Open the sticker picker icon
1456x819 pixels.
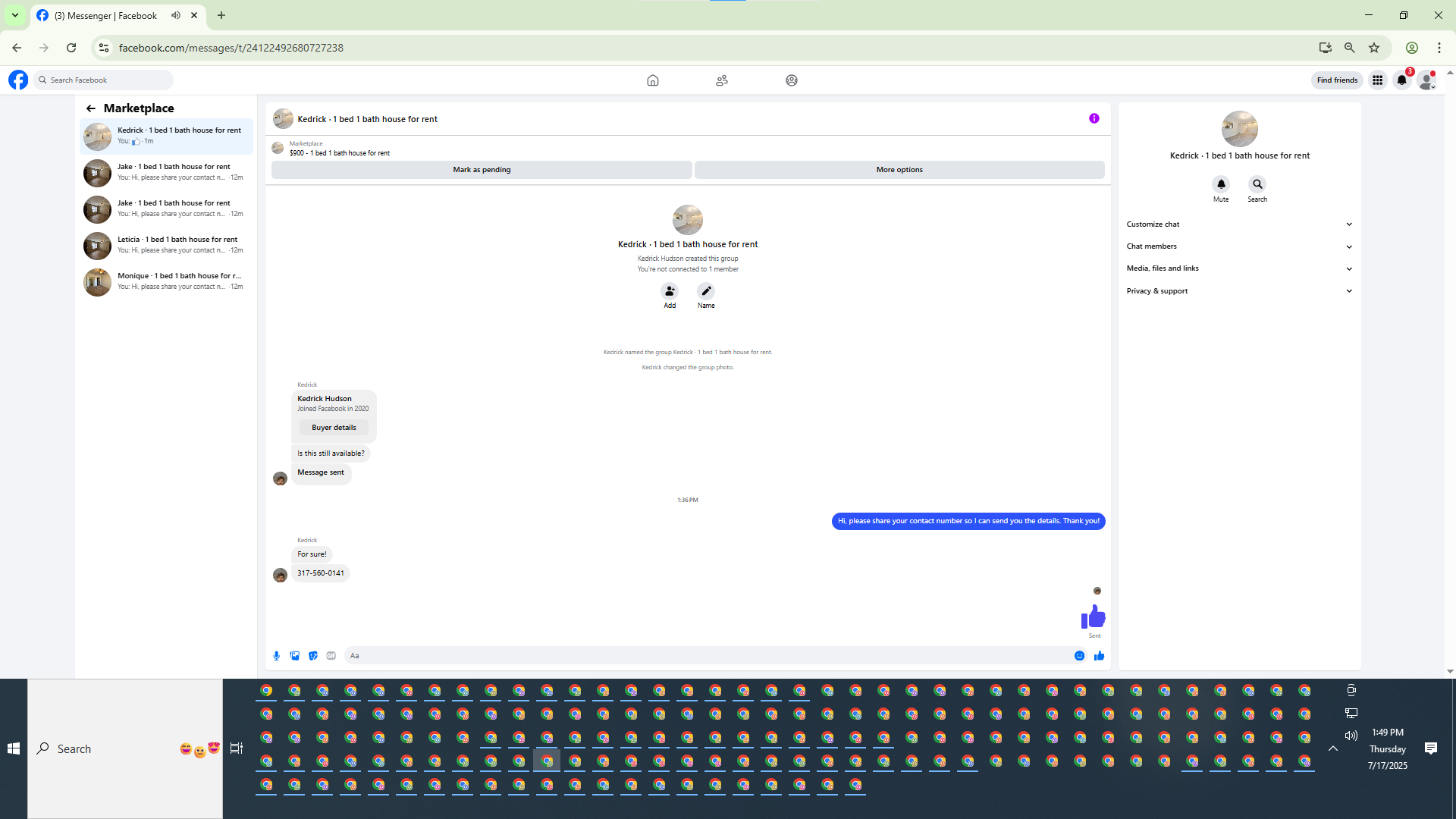click(x=313, y=656)
